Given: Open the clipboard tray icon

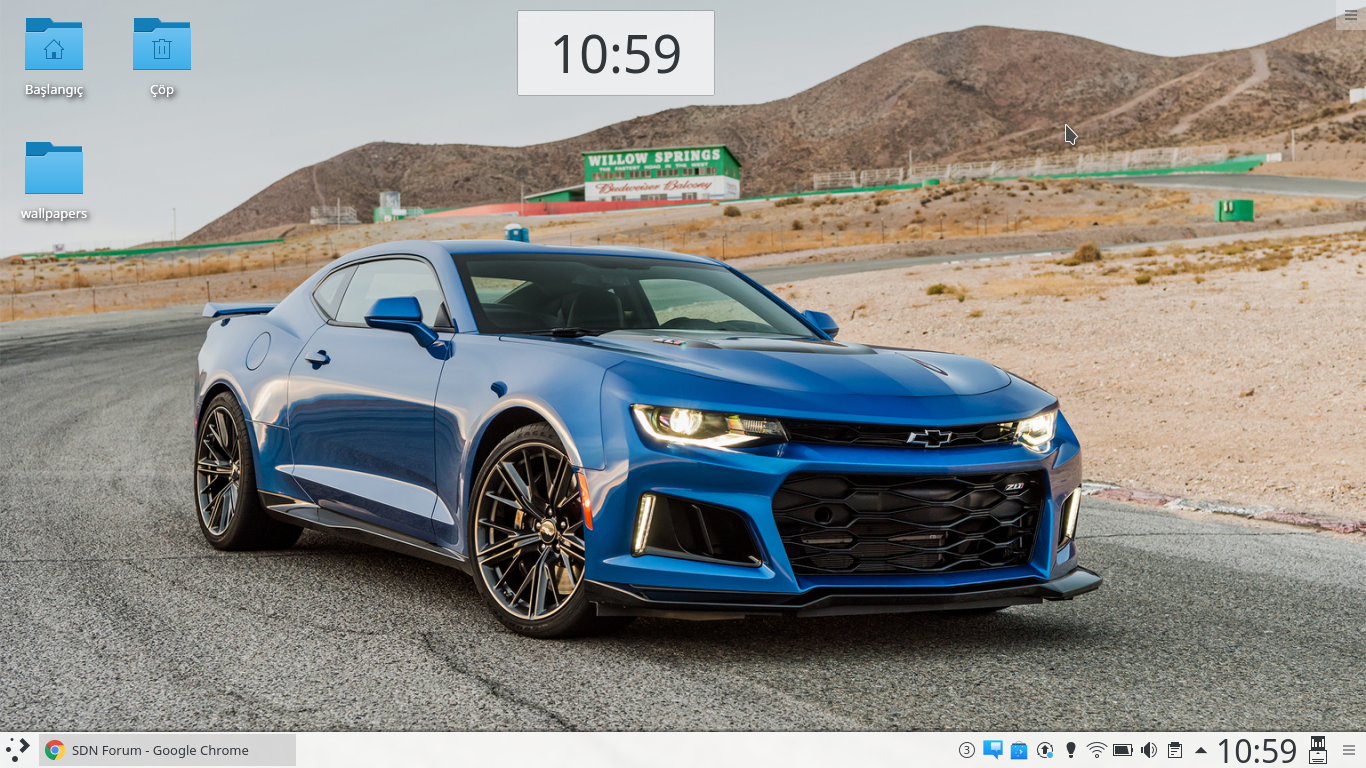Looking at the screenshot, I should tap(1175, 750).
